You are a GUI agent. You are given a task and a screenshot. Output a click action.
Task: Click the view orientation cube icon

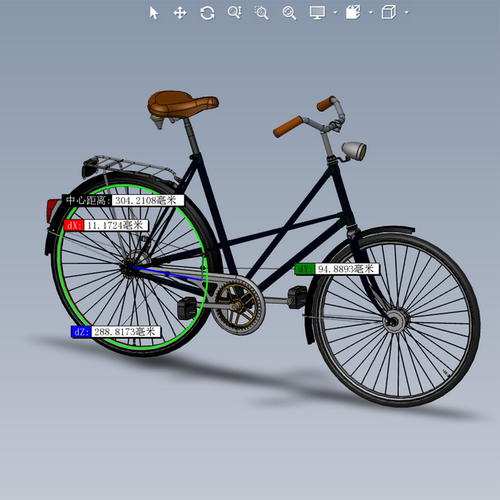click(389, 13)
